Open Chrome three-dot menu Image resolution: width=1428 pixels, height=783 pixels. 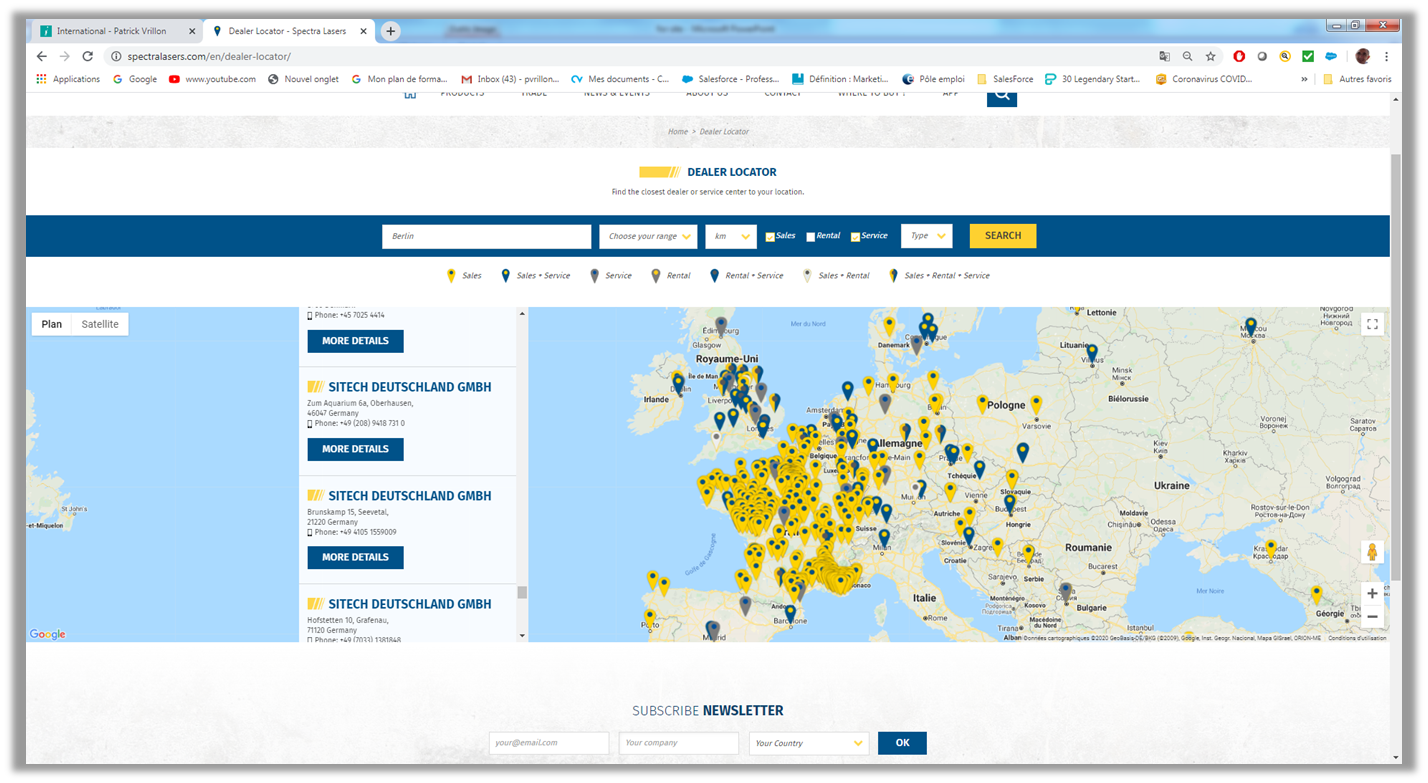[x=1387, y=56]
